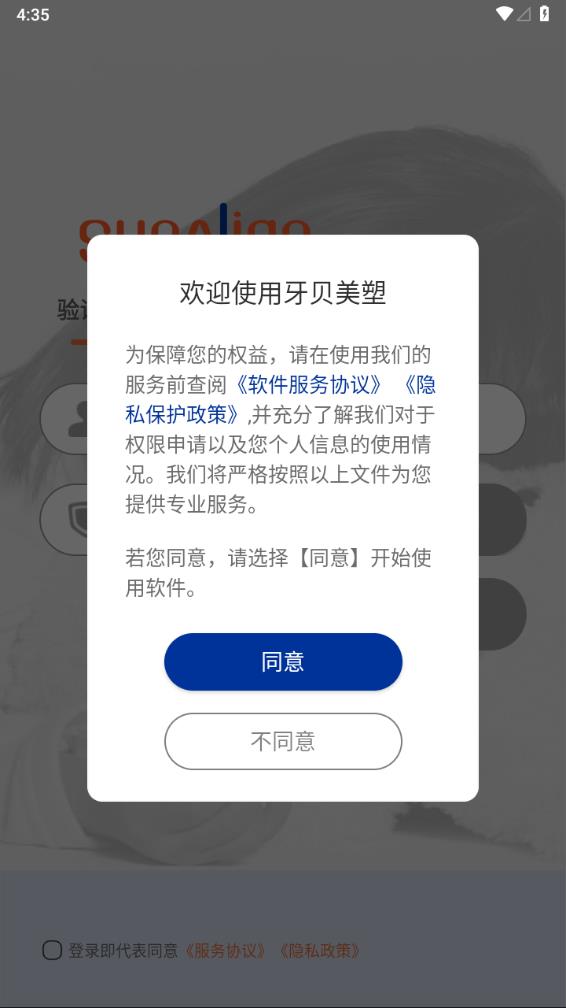
Task: Open the bottom 《服务协议》 link
Action: (225, 951)
